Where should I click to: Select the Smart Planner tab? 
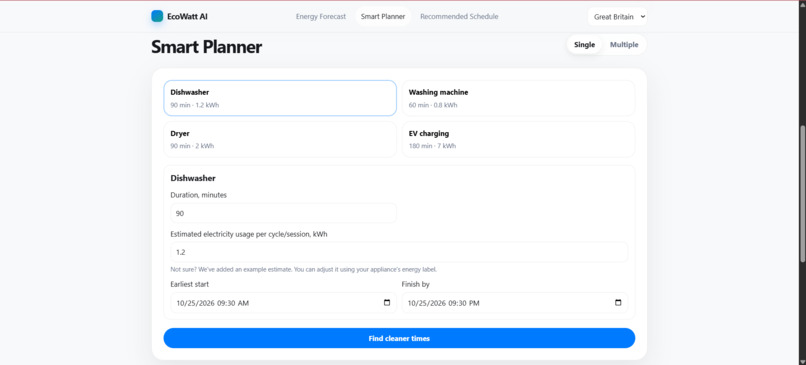383,16
